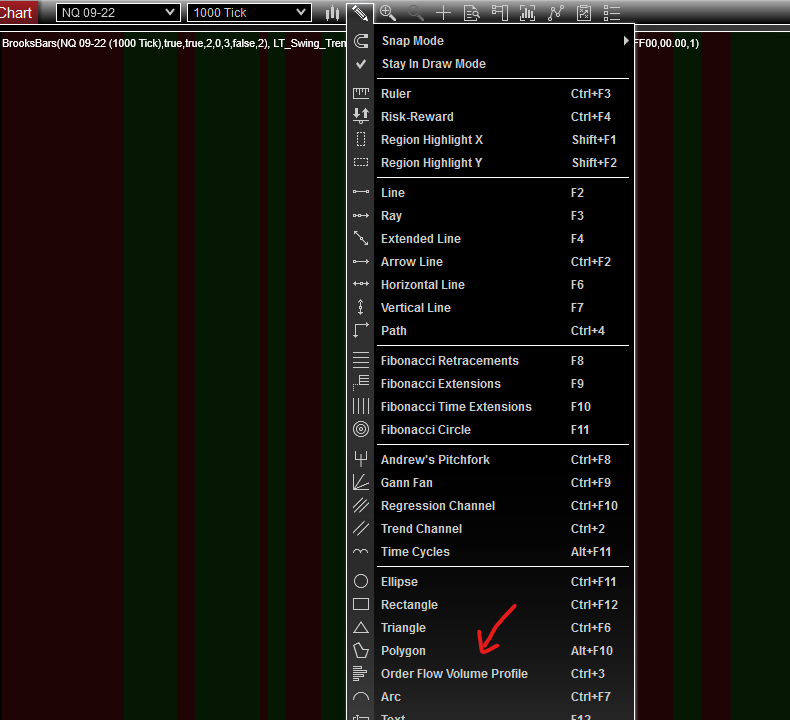Pick the Extended Line tool
790x720 pixels.
pos(490,239)
